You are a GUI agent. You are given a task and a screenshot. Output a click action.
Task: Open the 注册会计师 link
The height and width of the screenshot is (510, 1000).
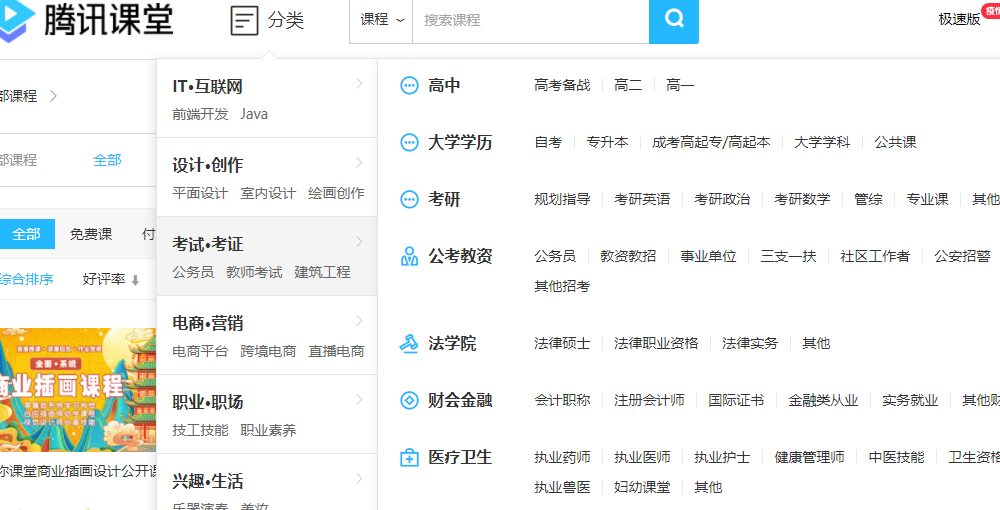point(649,401)
